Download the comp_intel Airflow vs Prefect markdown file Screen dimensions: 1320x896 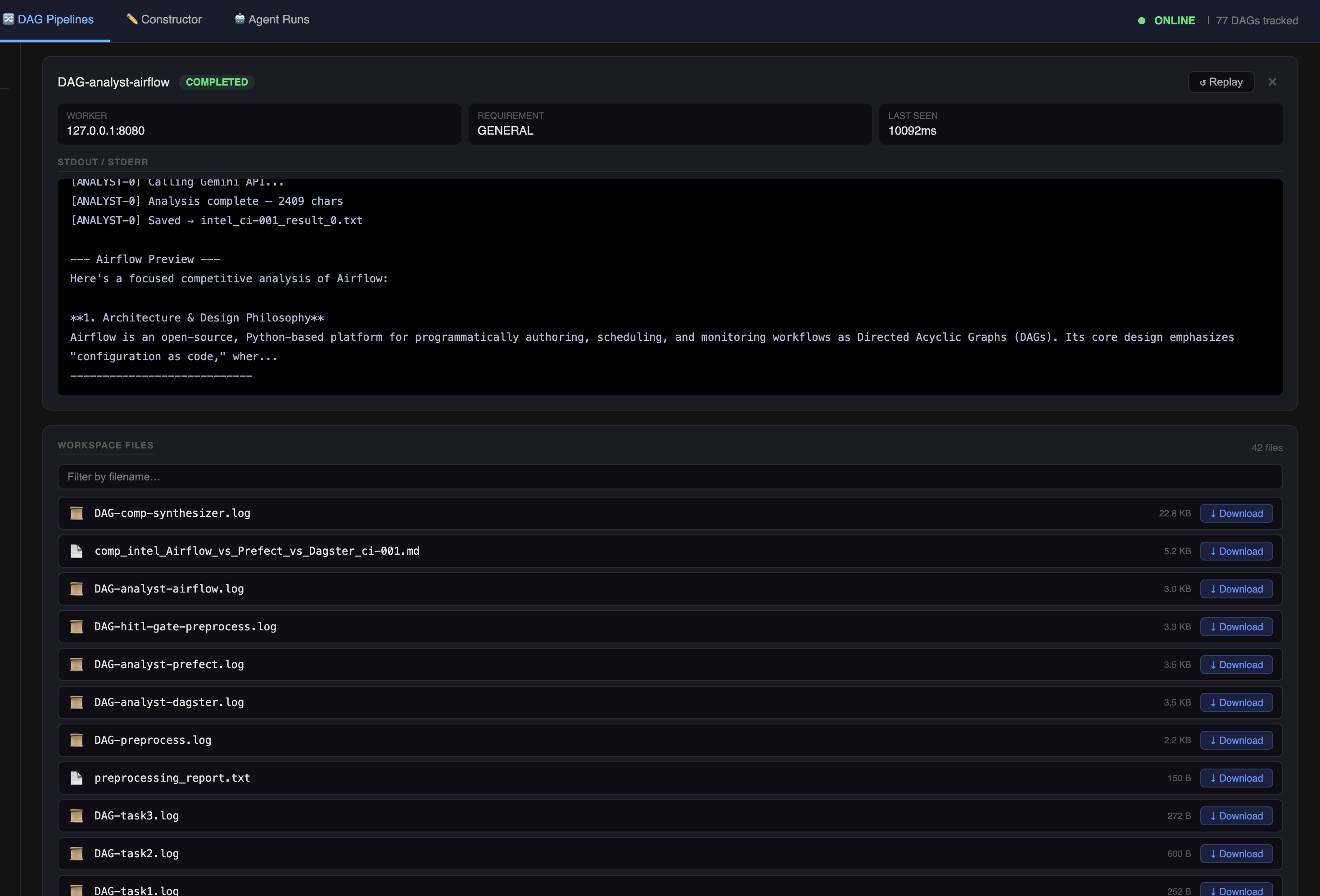1236,551
